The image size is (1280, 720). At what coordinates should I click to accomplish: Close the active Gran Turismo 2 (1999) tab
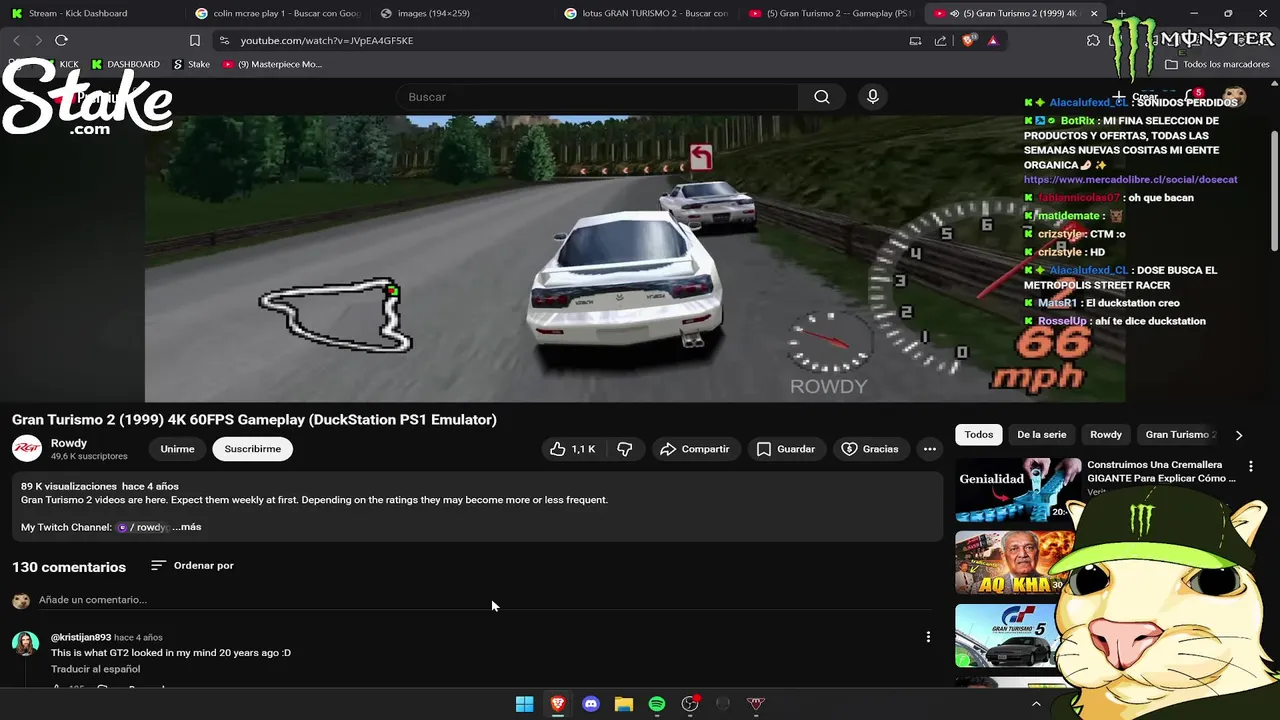pyautogui.click(x=1094, y=13)
